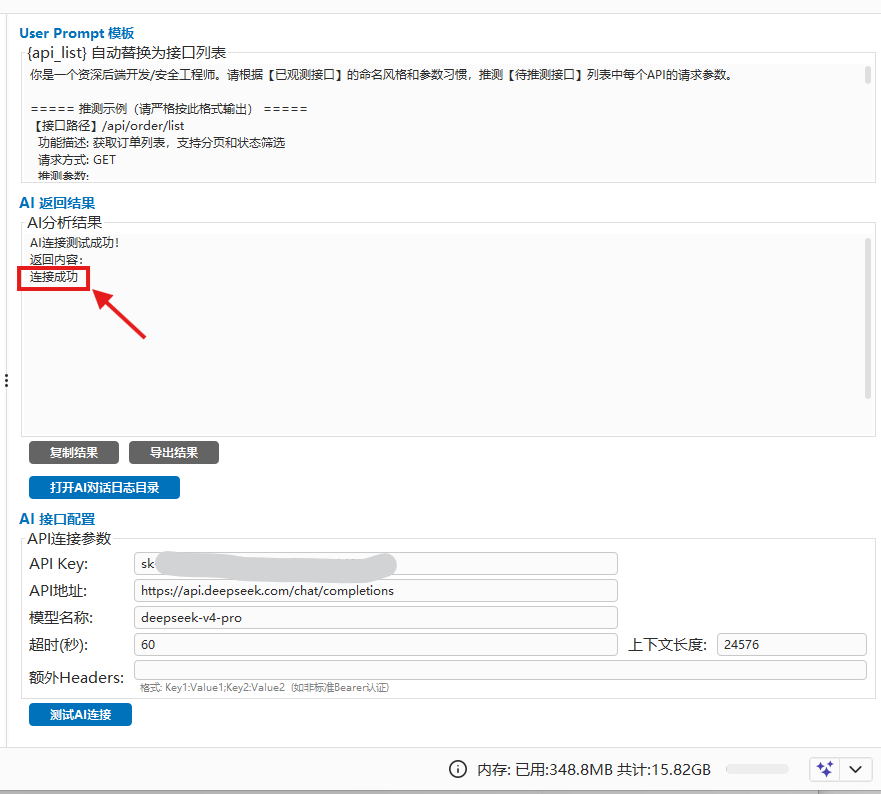Click 复制结果 button
The width and height of the screenshot is (881, 794).
pos(74,452)
